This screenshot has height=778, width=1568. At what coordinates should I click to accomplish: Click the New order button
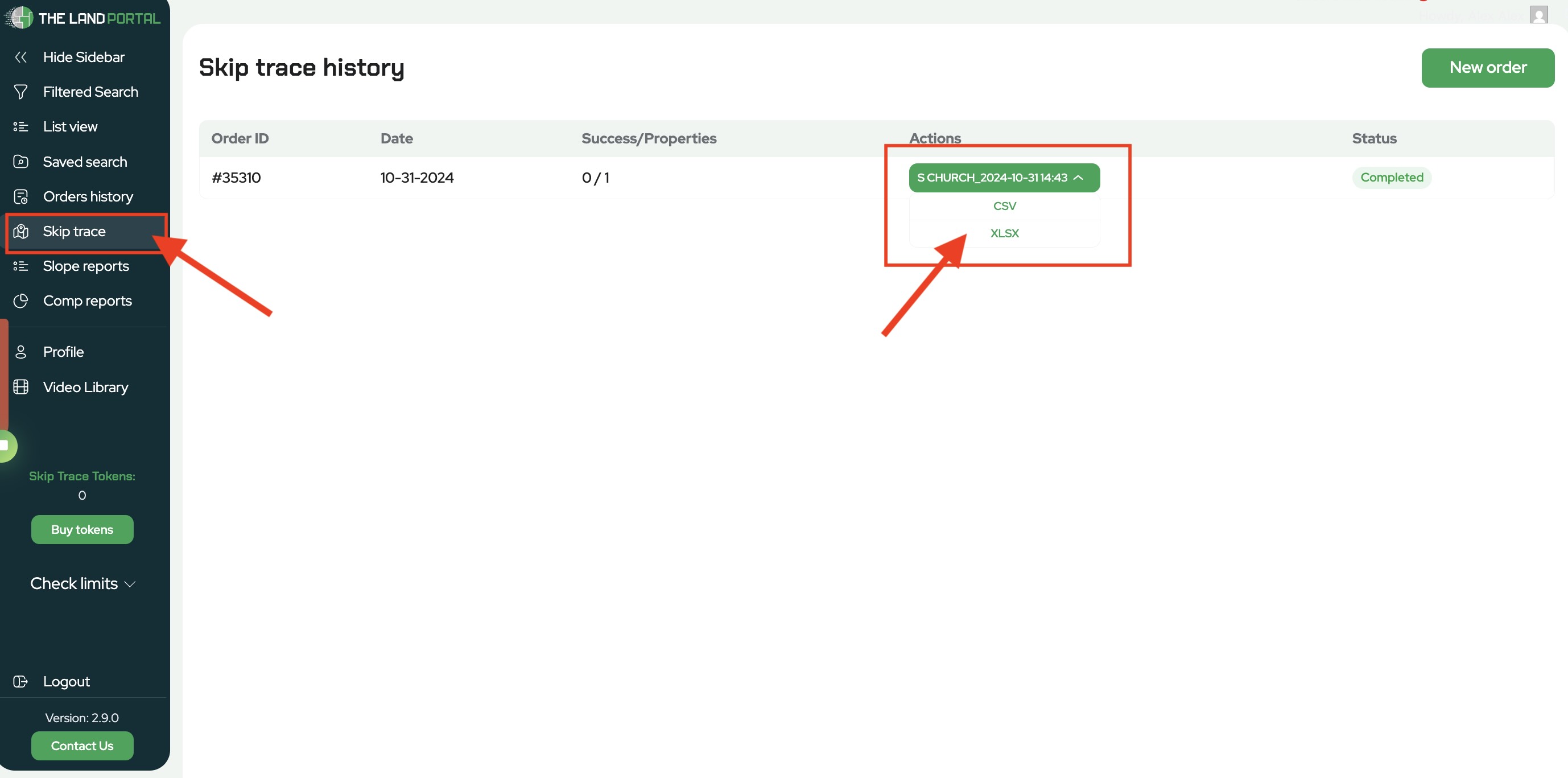(1487, 68)
